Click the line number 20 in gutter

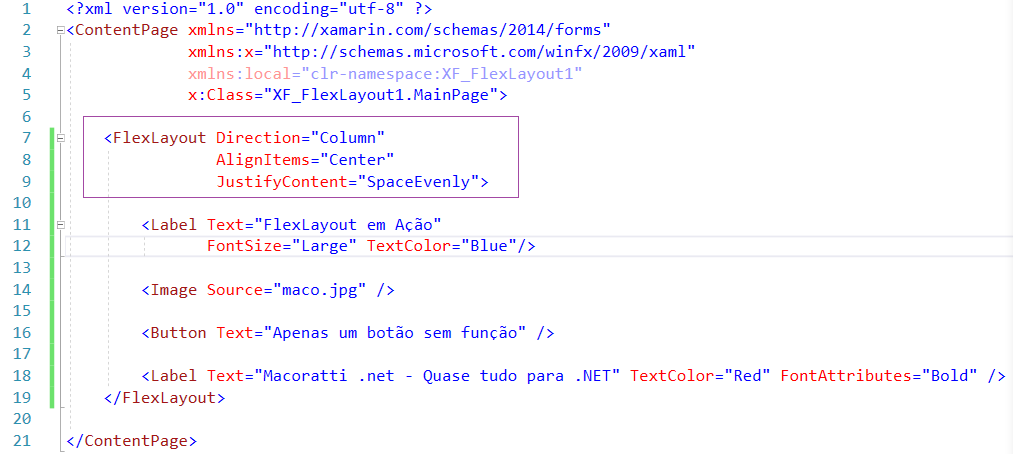point(22,419)
